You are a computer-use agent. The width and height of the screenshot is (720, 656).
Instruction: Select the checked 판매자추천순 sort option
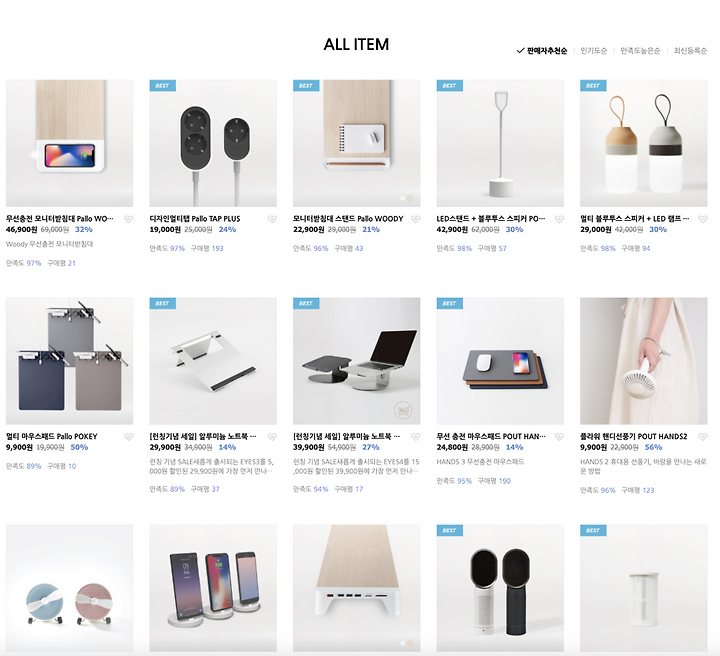coord(542,50)
